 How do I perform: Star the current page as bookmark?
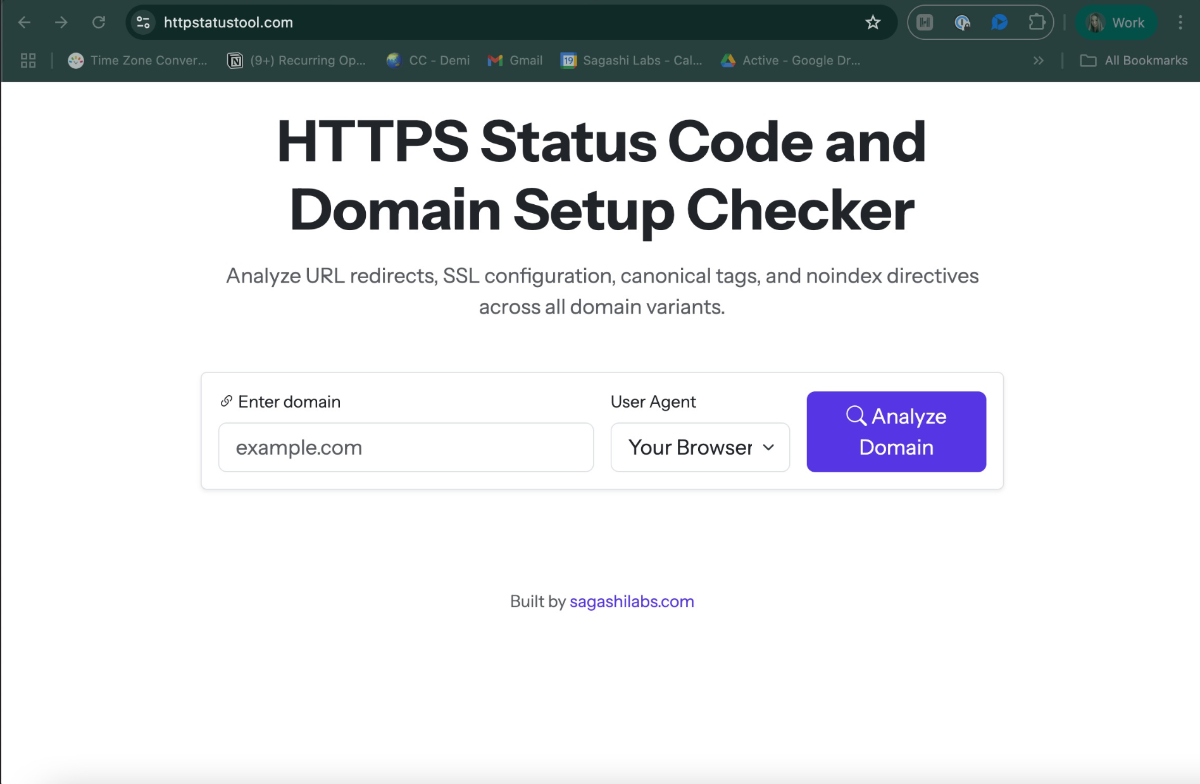click(872, 22)
